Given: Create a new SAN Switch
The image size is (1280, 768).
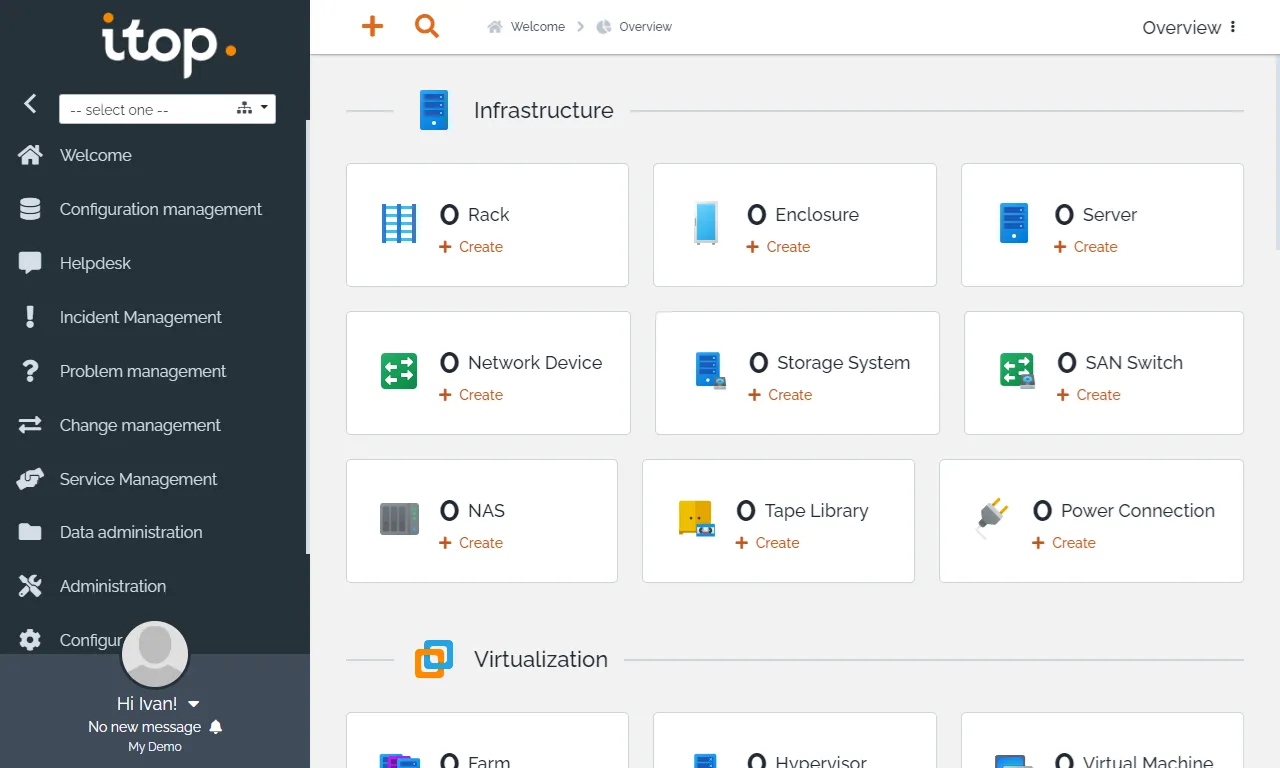Looking at the screenshot, I should click(1088, 395).
